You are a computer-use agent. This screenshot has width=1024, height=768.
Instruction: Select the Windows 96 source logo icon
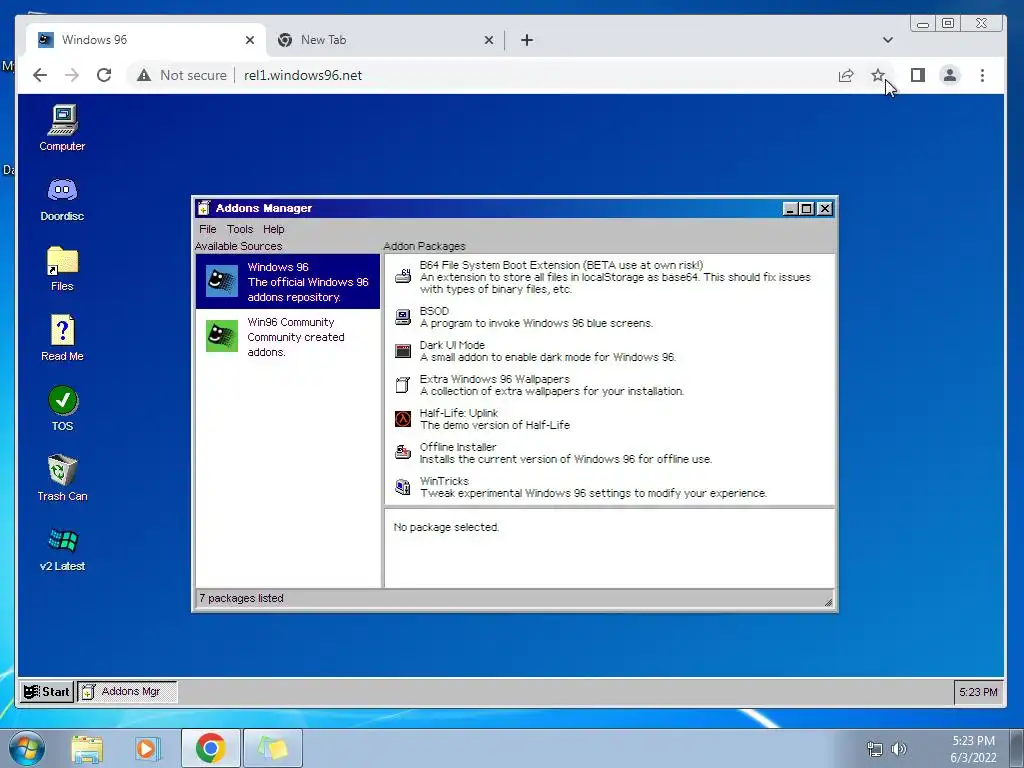click(222, 281)
